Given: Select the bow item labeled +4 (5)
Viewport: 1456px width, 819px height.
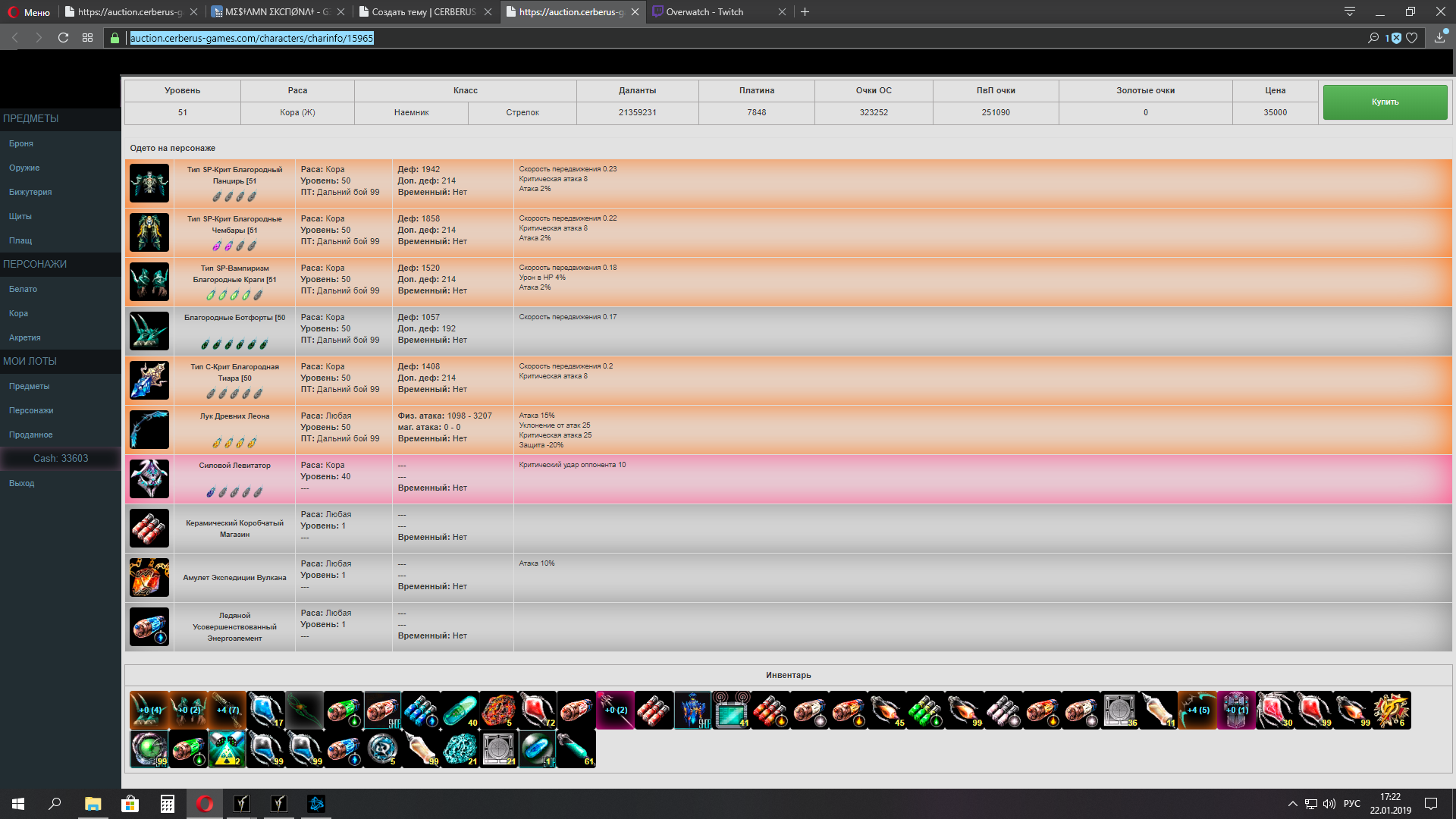Looking at the screenshot, I should click(x=1197, y=710).
